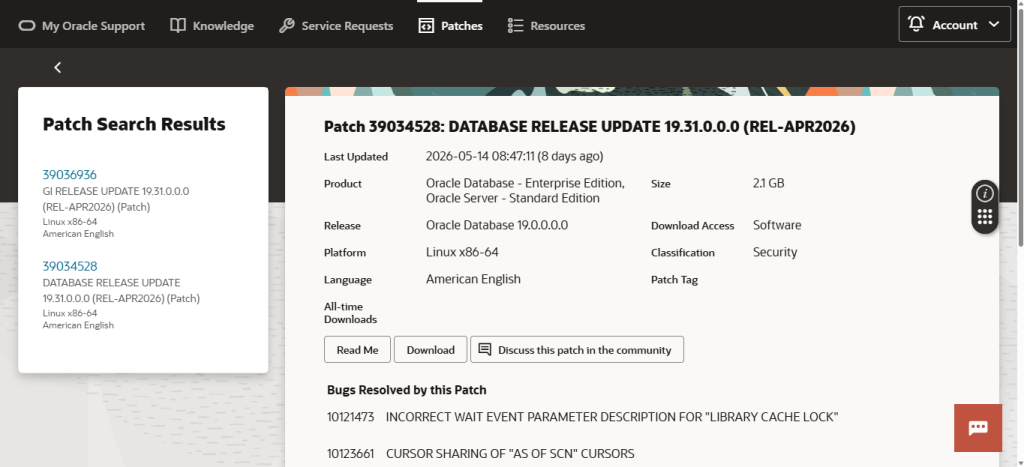Viewport: 1024px width, 467px height.
Task: Click the Patch 39034528 title heading
Action: click(590, 127)
